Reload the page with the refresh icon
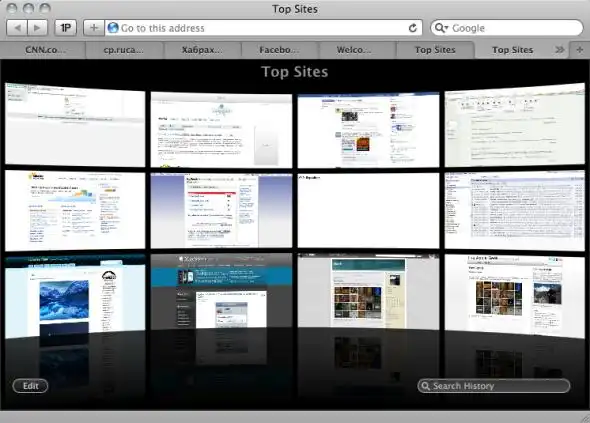The height and width of the screenshot is (423, 590). (x=413, y=28)
